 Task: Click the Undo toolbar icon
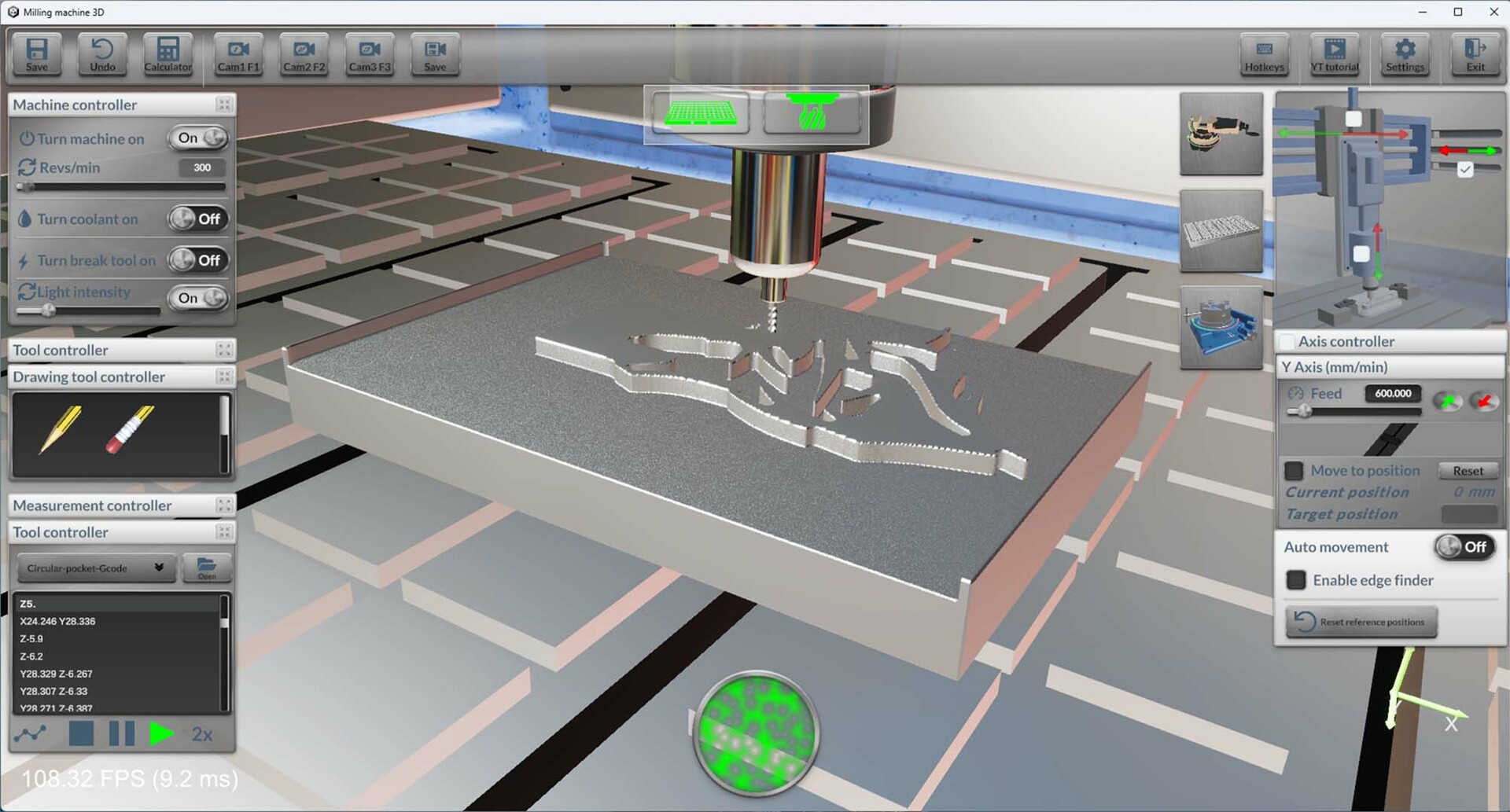[x=102, y=54]
